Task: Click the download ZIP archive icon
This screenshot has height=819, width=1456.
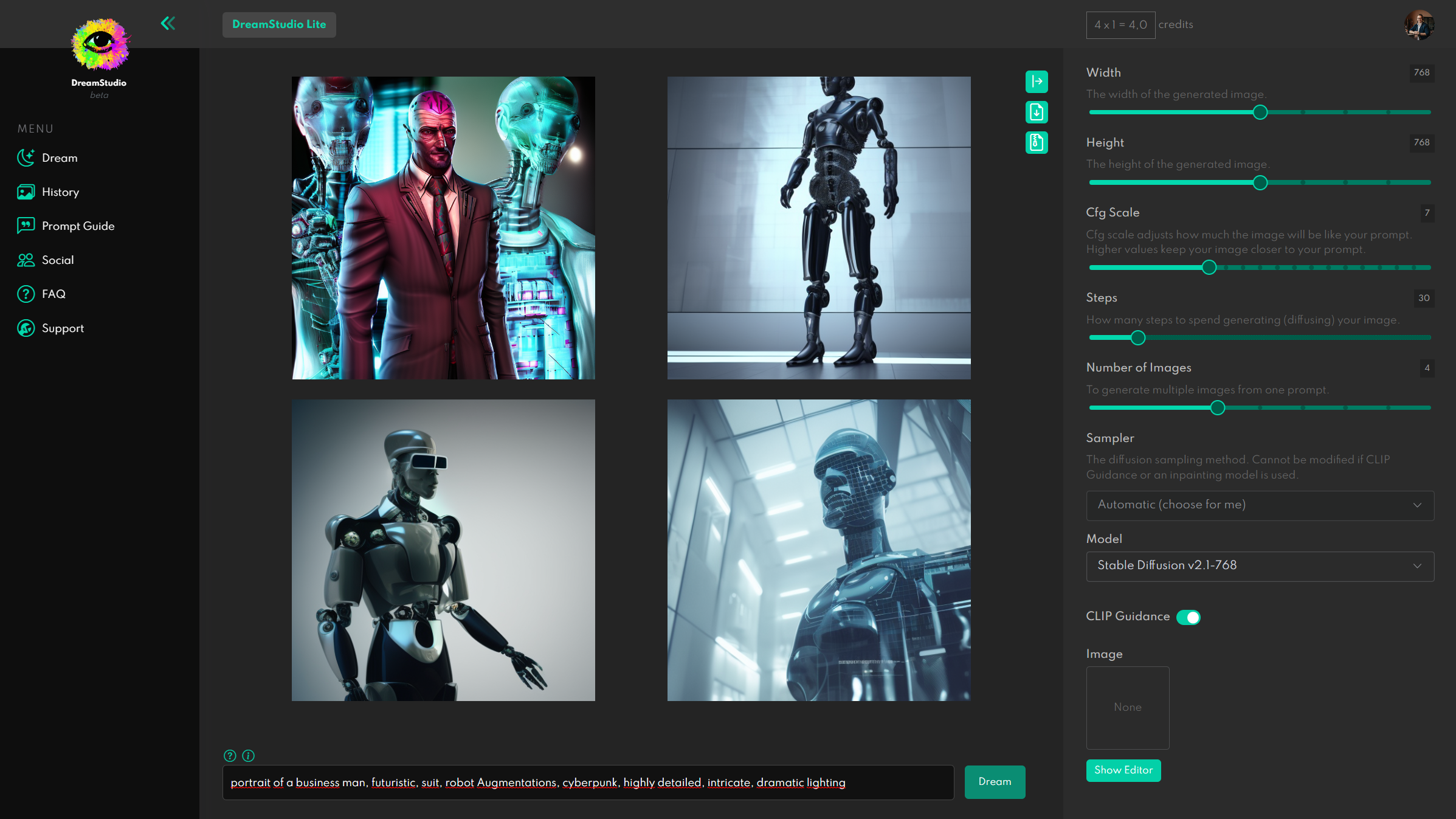Action: coord(1037,142)
